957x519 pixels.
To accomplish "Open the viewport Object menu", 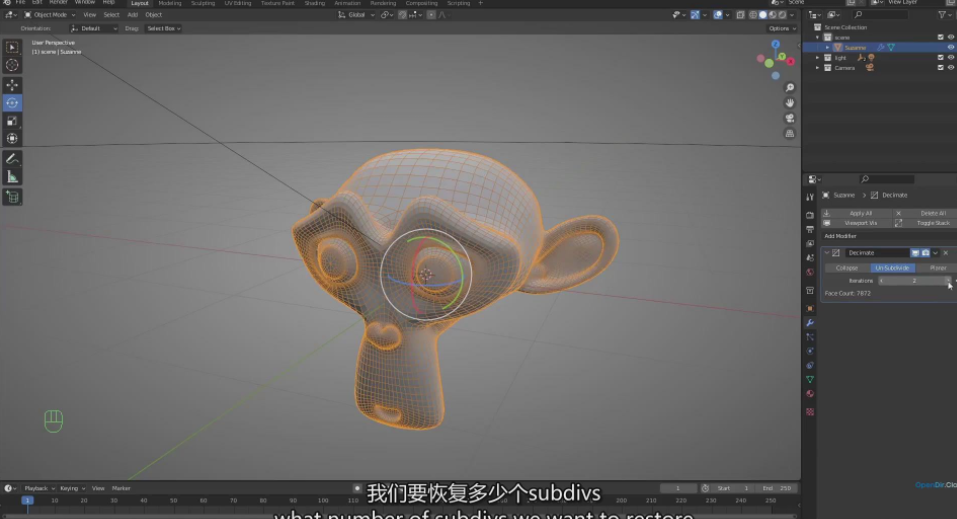I will 154,15.
